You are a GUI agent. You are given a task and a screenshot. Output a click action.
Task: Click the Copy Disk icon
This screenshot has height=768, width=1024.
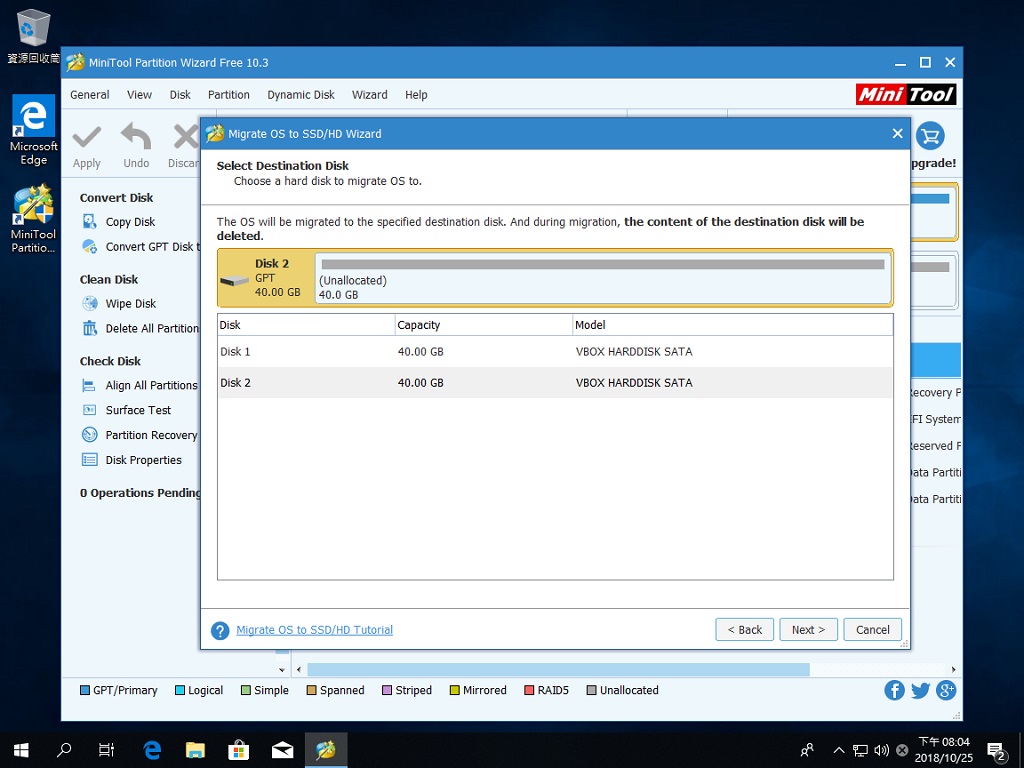tap(89, 221)
